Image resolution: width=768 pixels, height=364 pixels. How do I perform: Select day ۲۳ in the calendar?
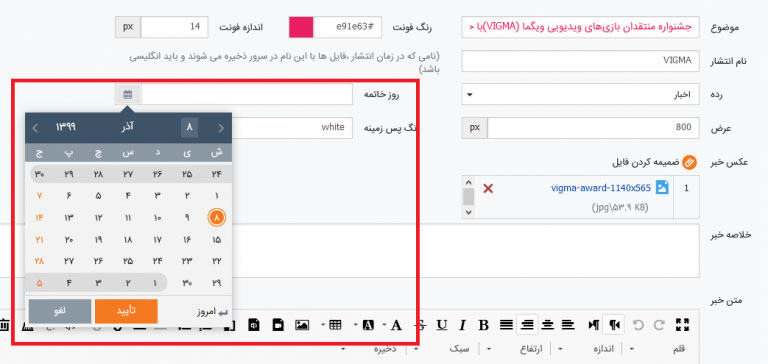tap(187, 262)
